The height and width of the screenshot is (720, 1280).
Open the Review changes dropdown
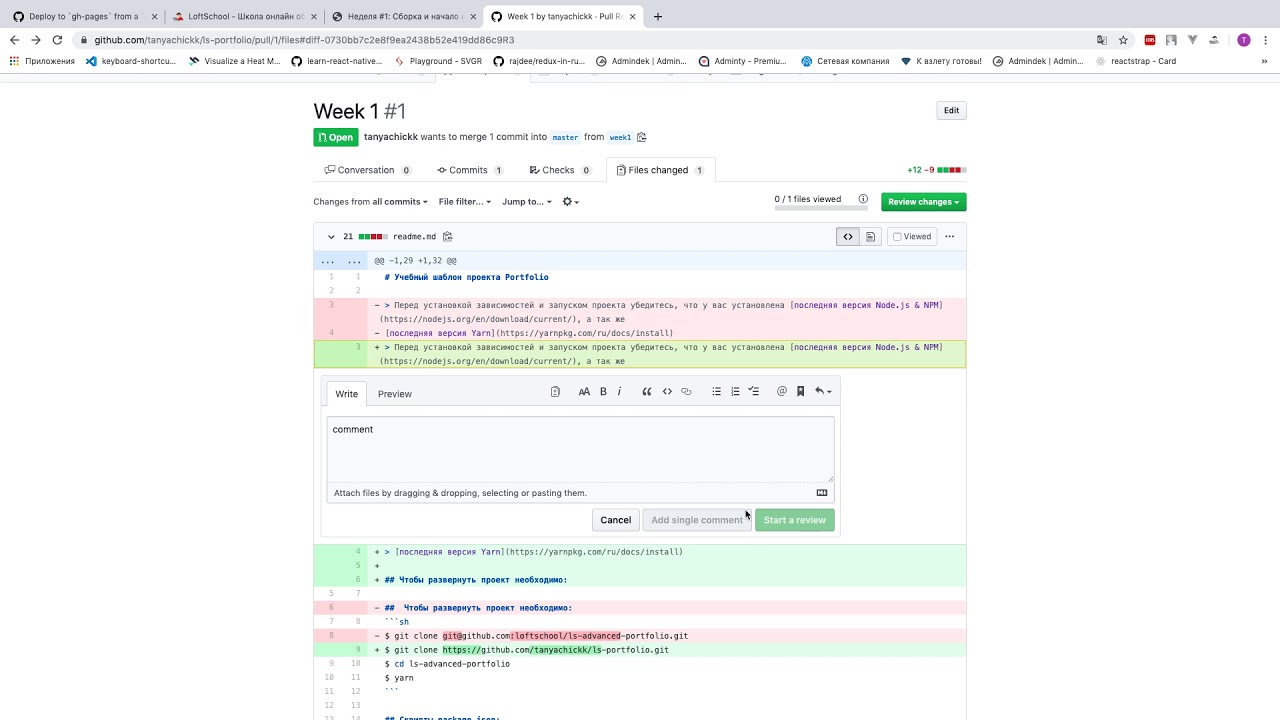pos(923,202)
